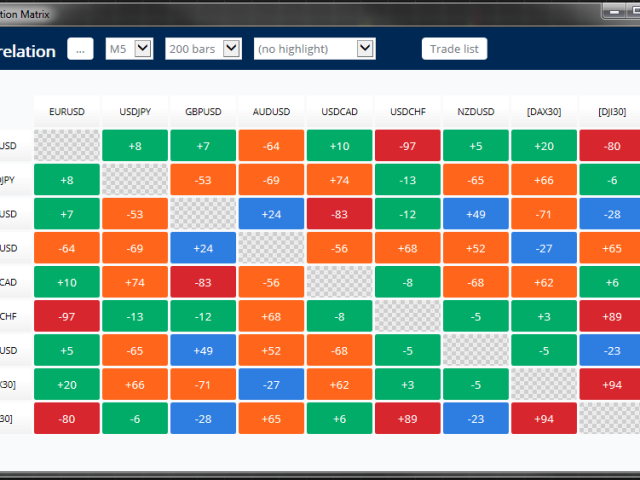This screenshot has width=640, height=480.
Task: Select the orange +74 cell in USDJPY column
Action: [x=135, y=282]
